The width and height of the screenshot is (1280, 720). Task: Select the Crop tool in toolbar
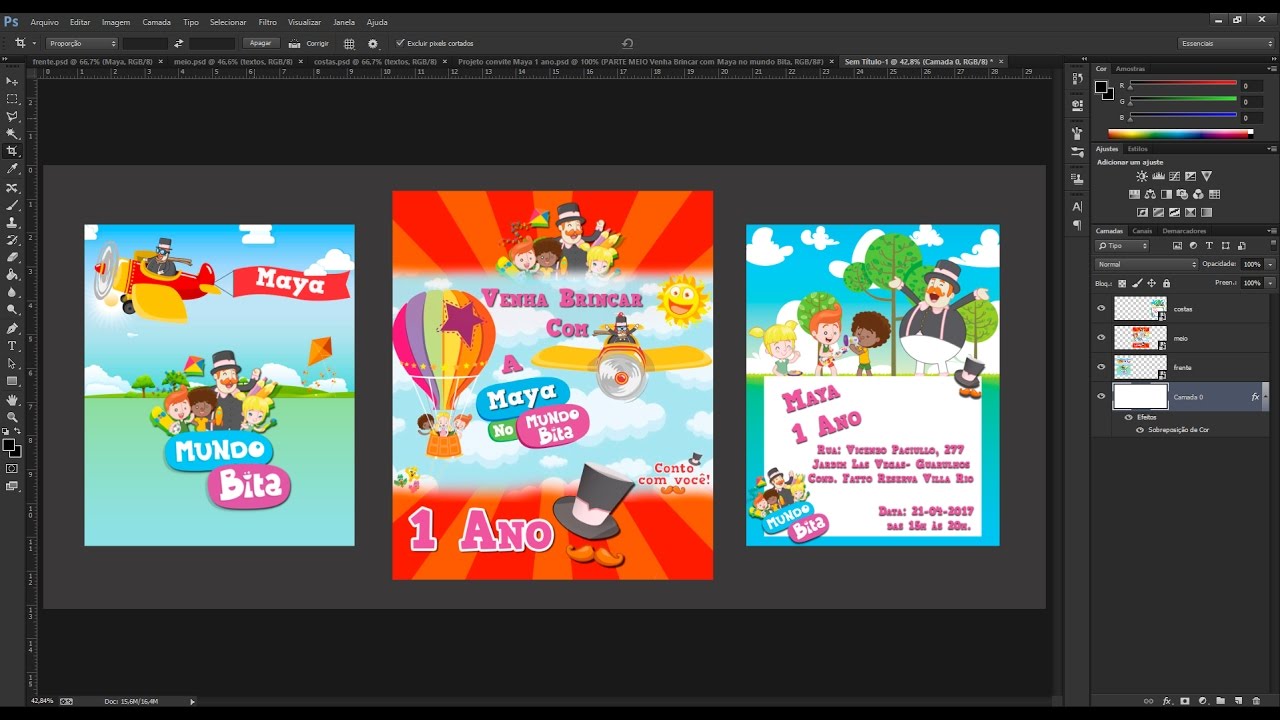(12, 152)
